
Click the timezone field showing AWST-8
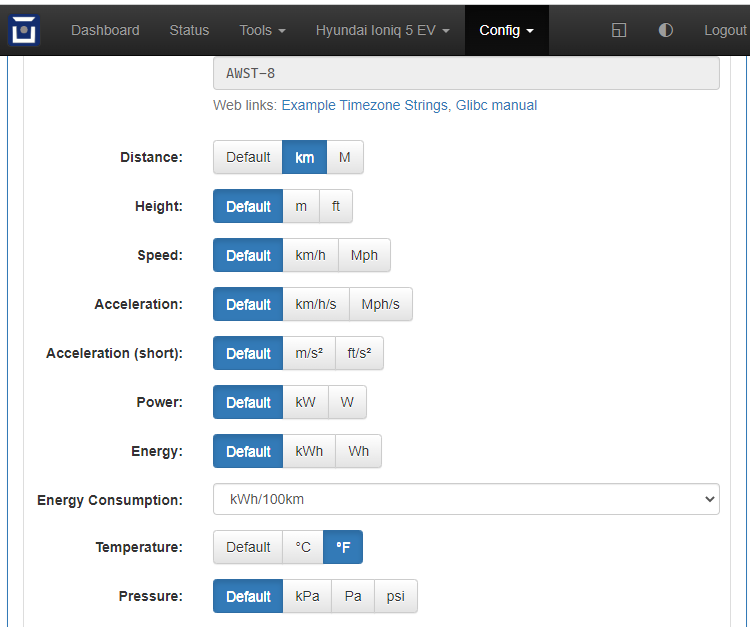click(x=466, y=73)
